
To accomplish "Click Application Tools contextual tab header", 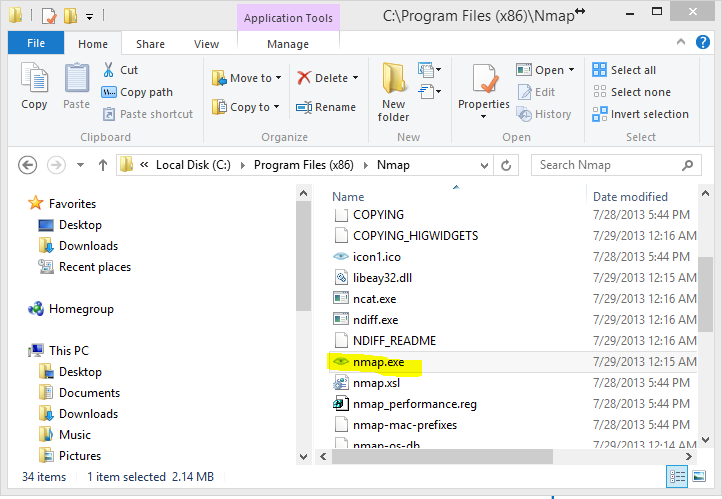I will pyautogui.click(x=288, y=18).
